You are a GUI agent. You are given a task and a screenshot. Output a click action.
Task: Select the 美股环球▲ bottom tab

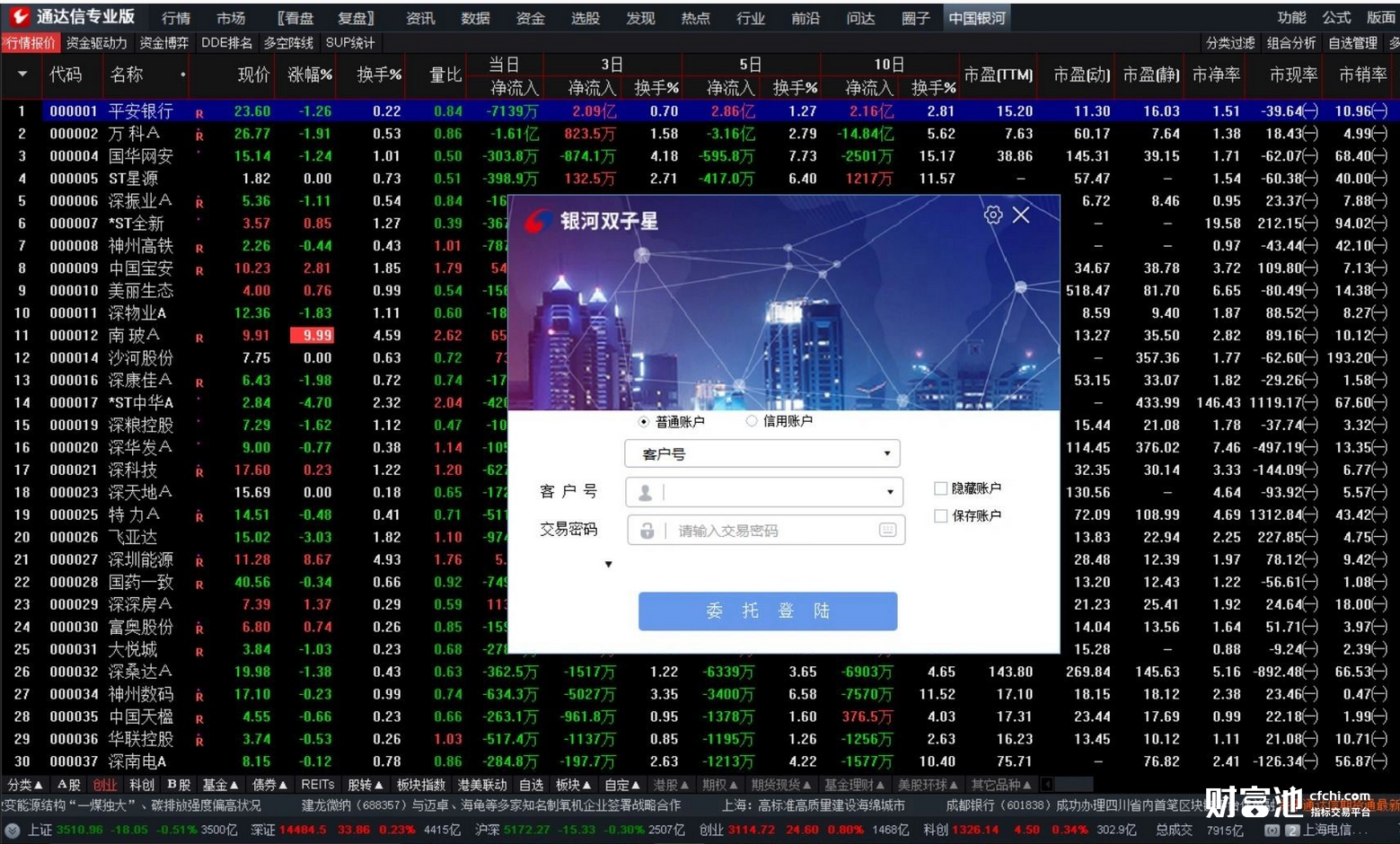pyautogui.click(x=929, y=785)
